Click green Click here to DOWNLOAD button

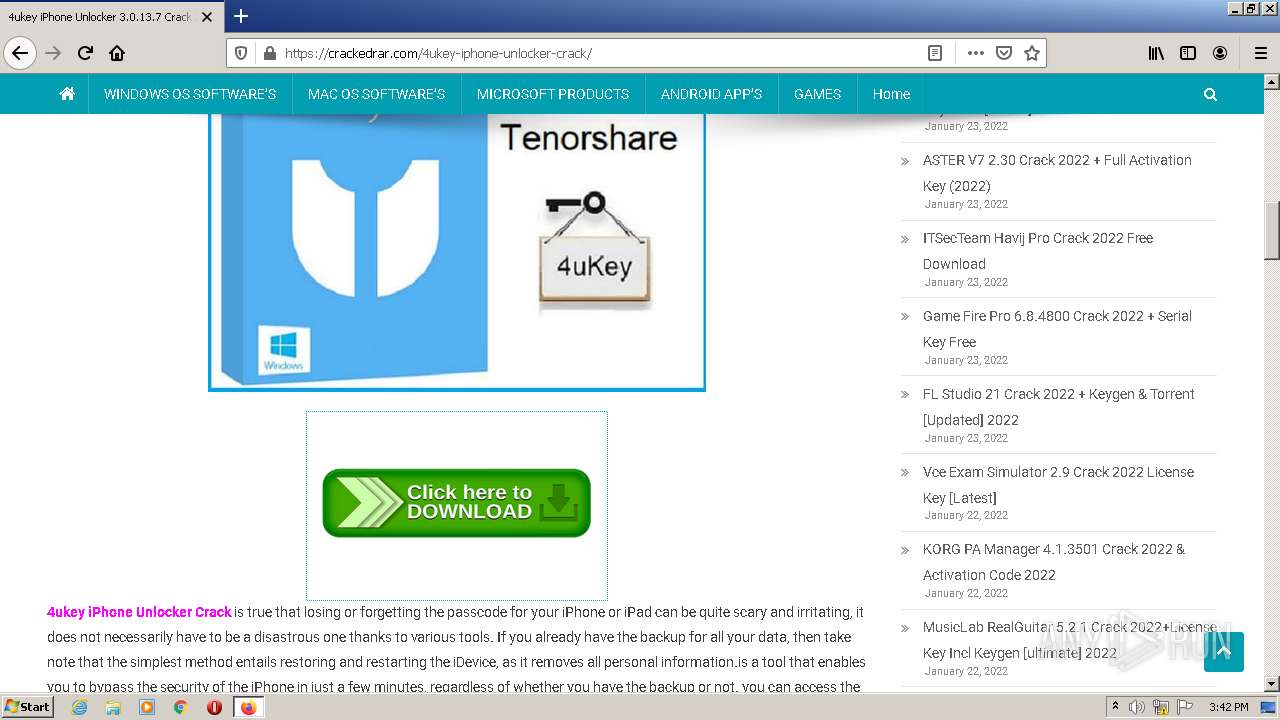(457, 503)
